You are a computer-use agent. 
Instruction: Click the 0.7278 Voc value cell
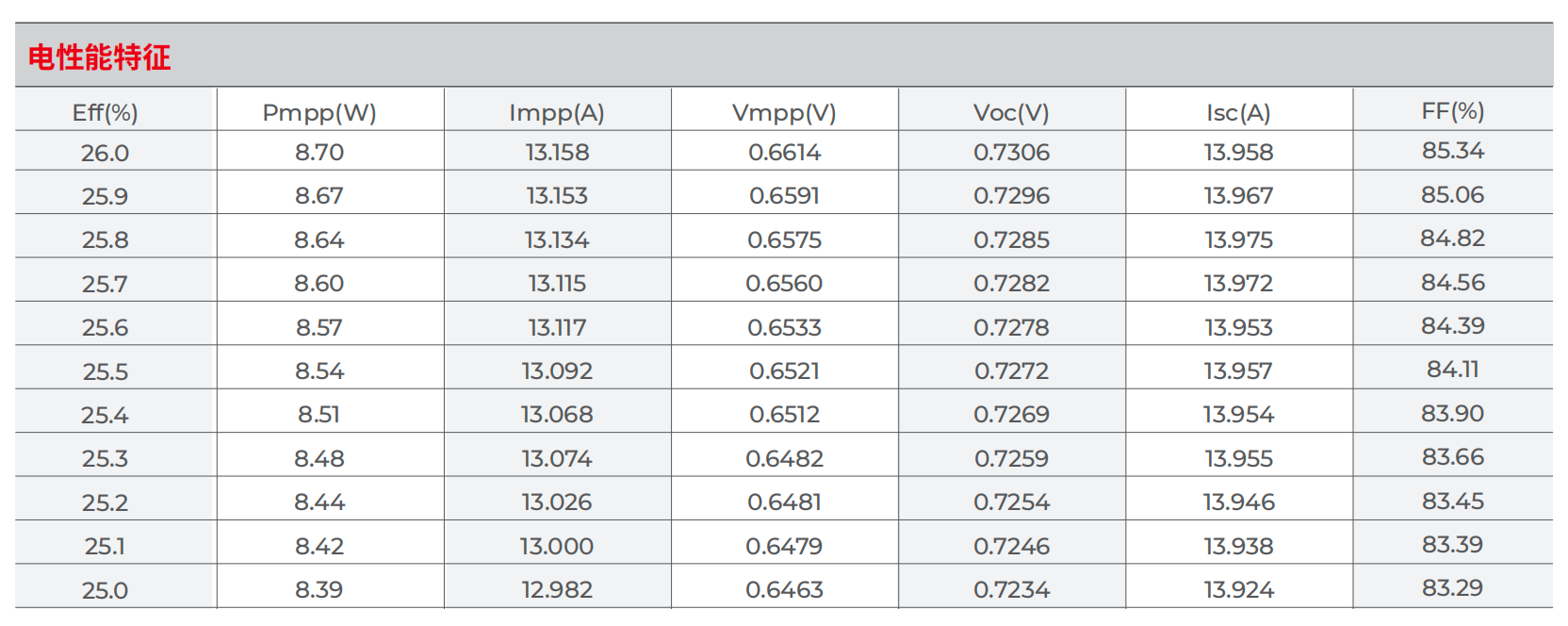(1011, 328)
